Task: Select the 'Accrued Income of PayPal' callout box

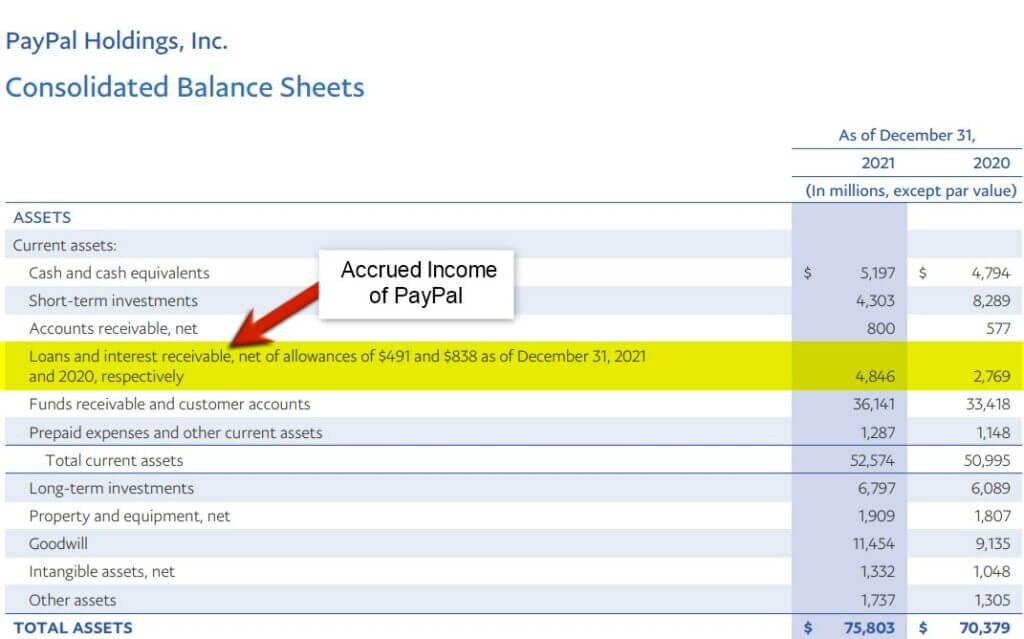Action: click(418, 283)
